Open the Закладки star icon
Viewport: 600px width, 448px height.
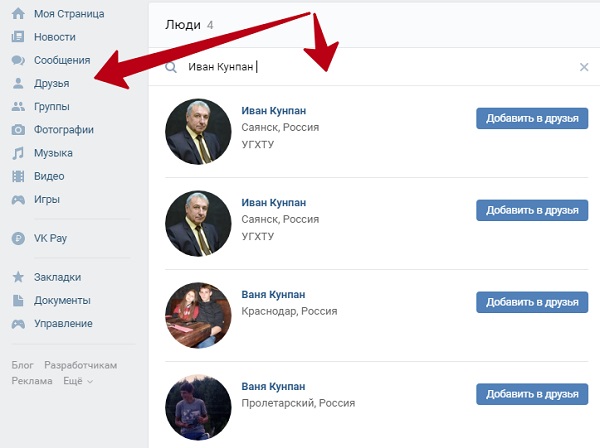(18, 277)
